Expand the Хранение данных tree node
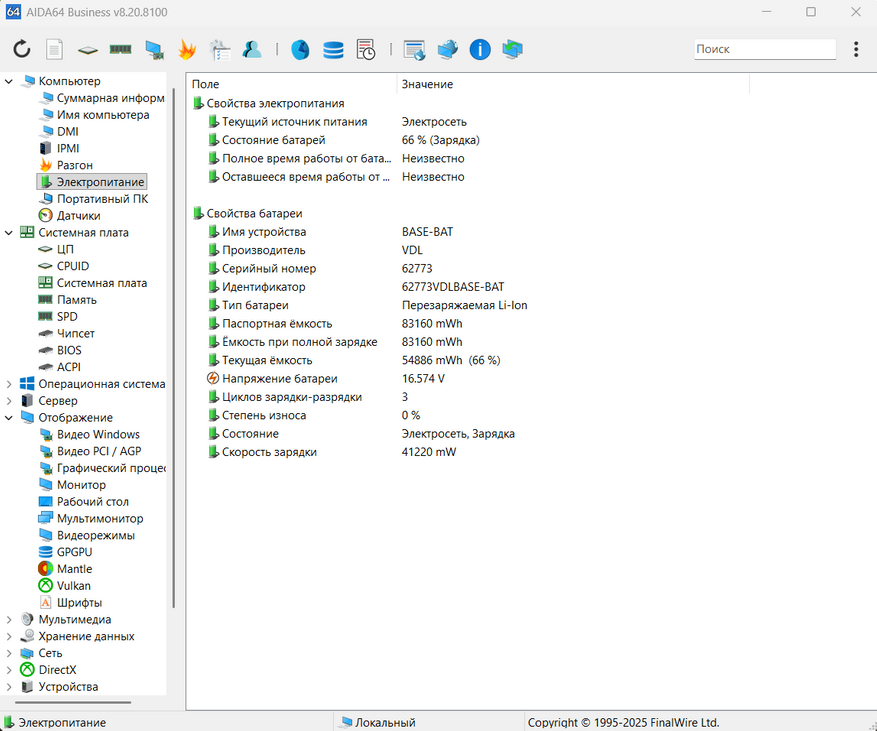The image size is (877, 731). (9, 636)
